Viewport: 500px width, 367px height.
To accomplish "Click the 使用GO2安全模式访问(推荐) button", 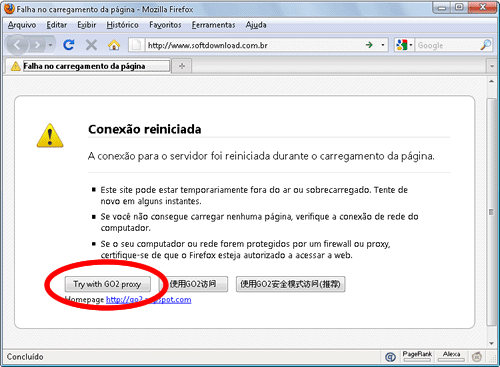I will click(290, 284).
